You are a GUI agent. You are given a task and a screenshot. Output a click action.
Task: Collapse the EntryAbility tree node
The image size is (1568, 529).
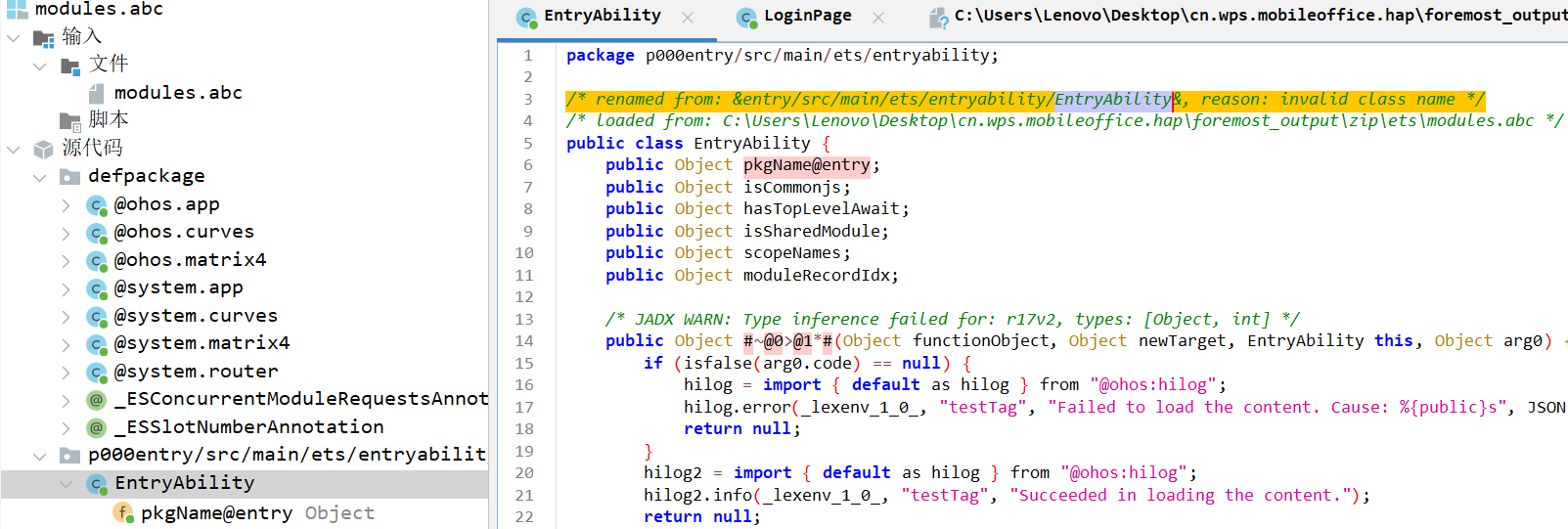click(x=66, y=484)
